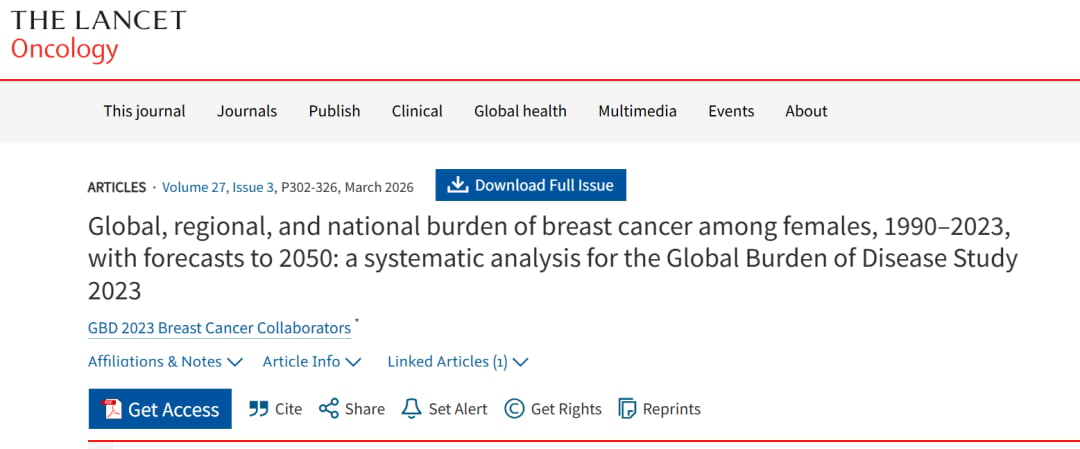Click the Download Full Issue button
This screenshot has width=1080, height=449.
530,185
